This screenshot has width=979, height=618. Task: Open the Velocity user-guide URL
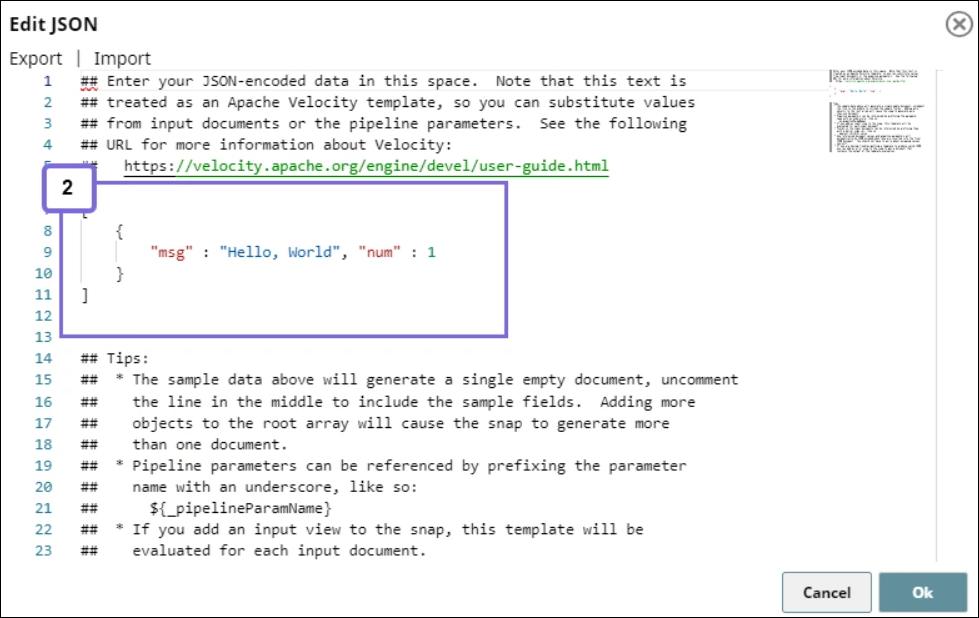tap(366, 166)
